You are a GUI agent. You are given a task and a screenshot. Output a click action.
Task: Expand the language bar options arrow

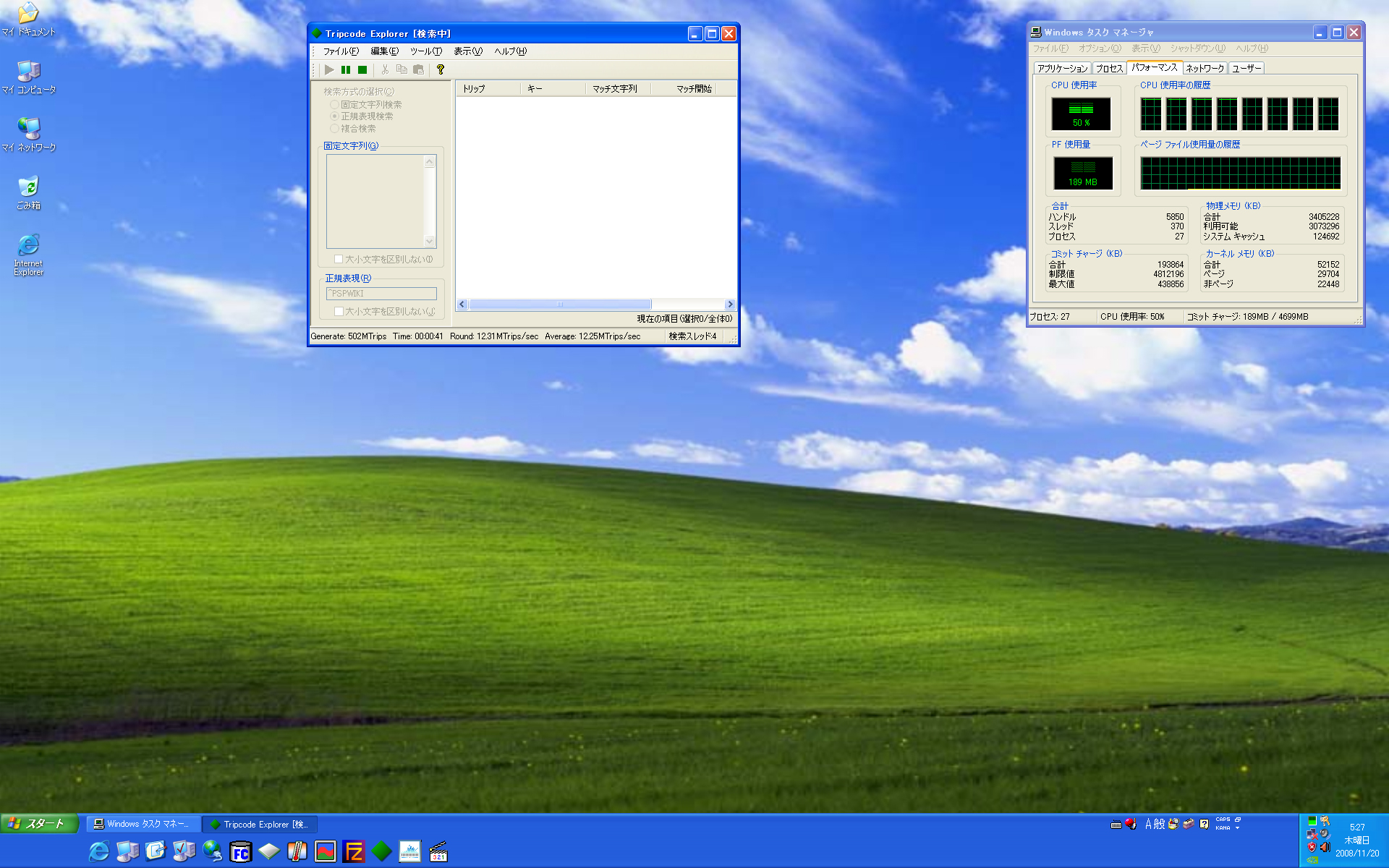pyautogui.click(x=1237, y=827)
